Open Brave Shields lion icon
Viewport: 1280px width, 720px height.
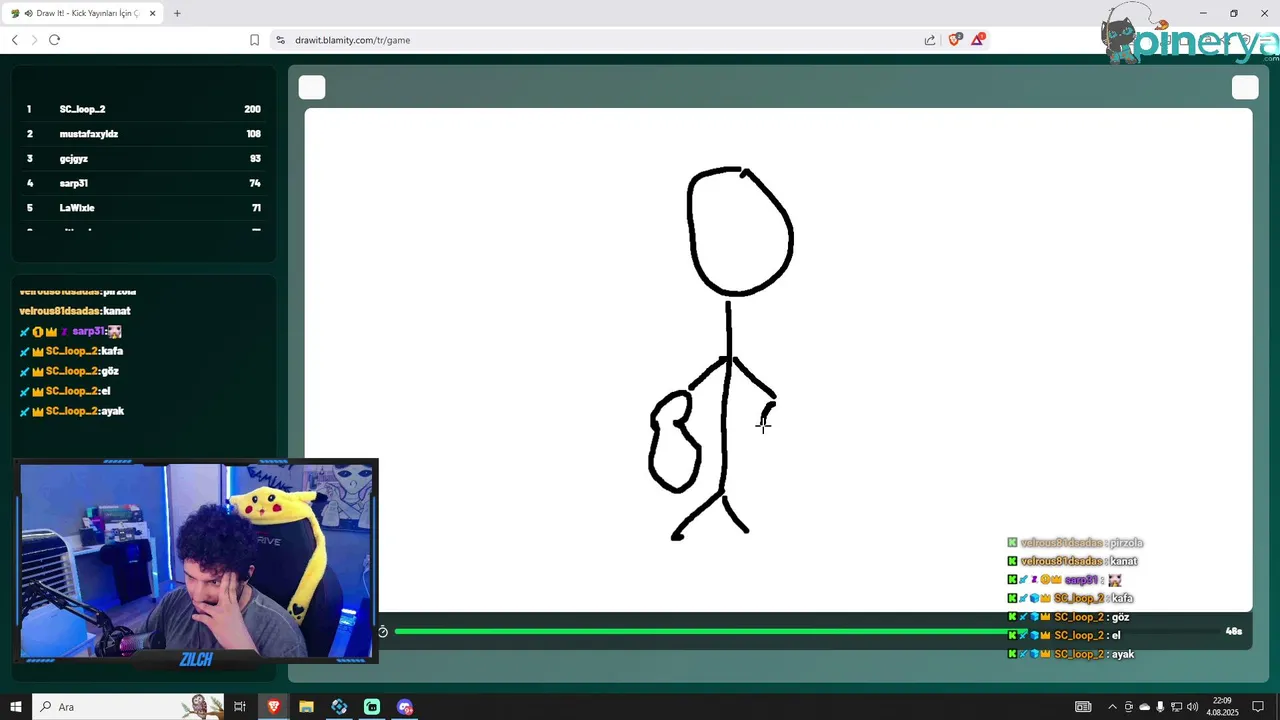(x=954, y=39)
